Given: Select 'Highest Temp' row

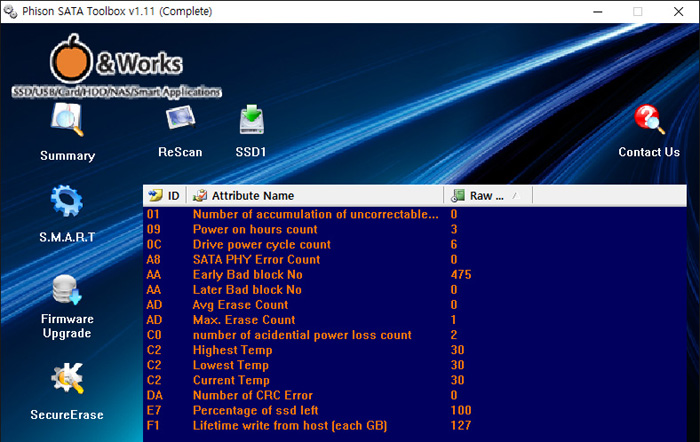Looking at the screenshot, I should click(415, 350).
